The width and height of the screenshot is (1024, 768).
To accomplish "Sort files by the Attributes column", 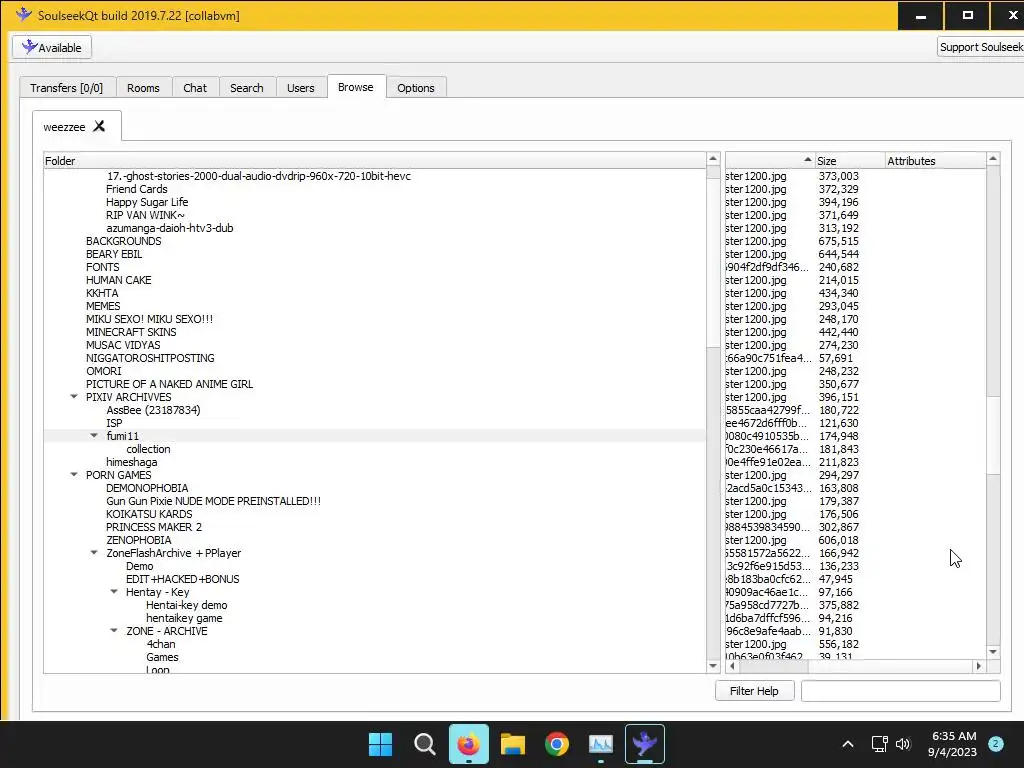I will pyautogui.click(x=935, y=161).
